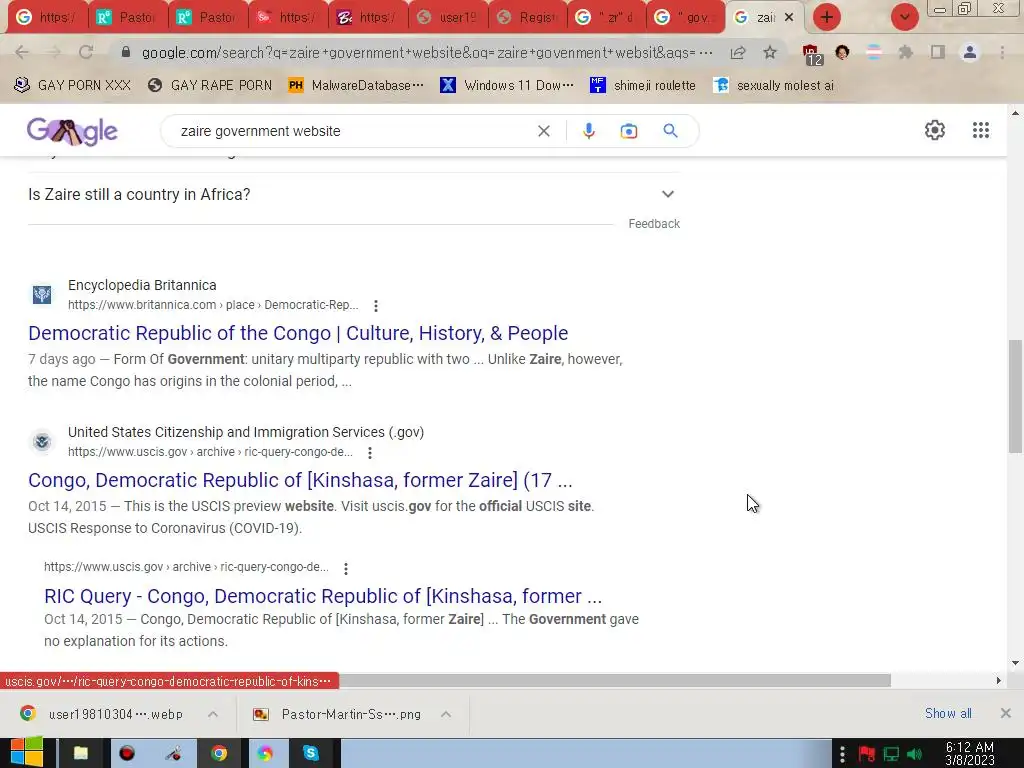Image resolution: width=1024 pixels, height=768 pixels.
Task: Switch to the 'Regist' tab
Action: [528, 18]
